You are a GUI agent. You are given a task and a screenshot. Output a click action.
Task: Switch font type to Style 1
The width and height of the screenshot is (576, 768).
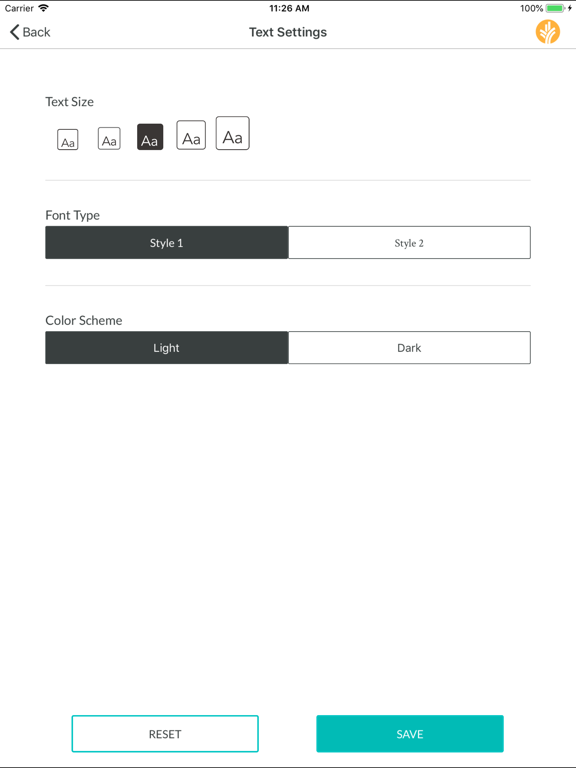point(167,242)
